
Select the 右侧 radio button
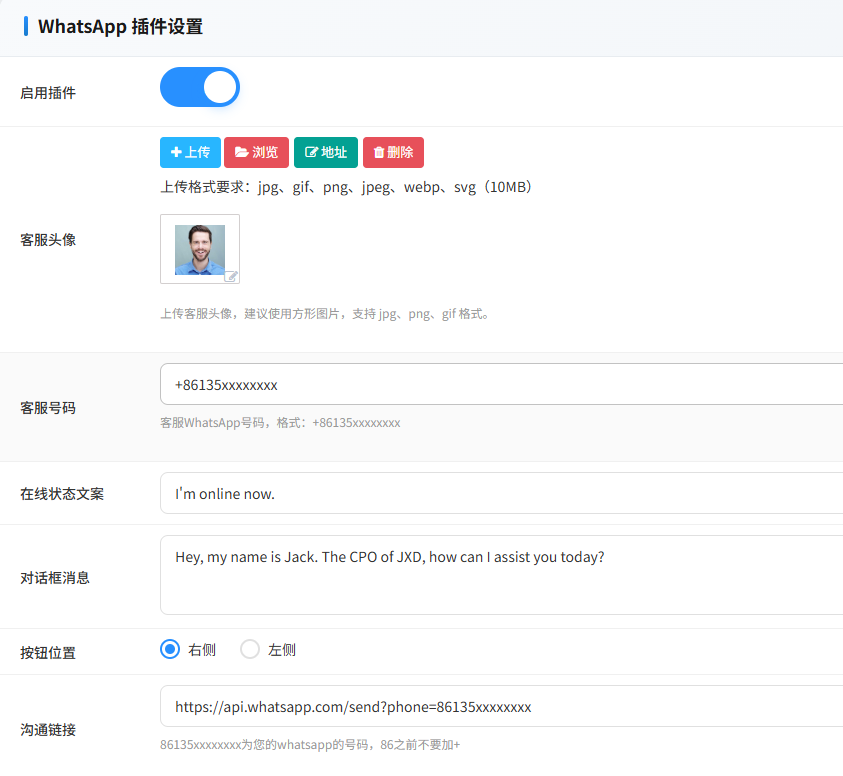click(170, 649)
